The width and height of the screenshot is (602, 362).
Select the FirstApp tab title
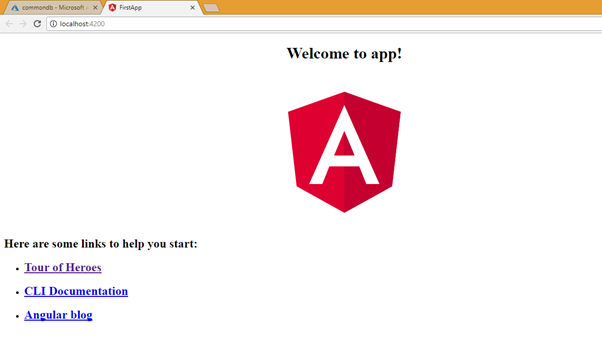pos(131,7)
